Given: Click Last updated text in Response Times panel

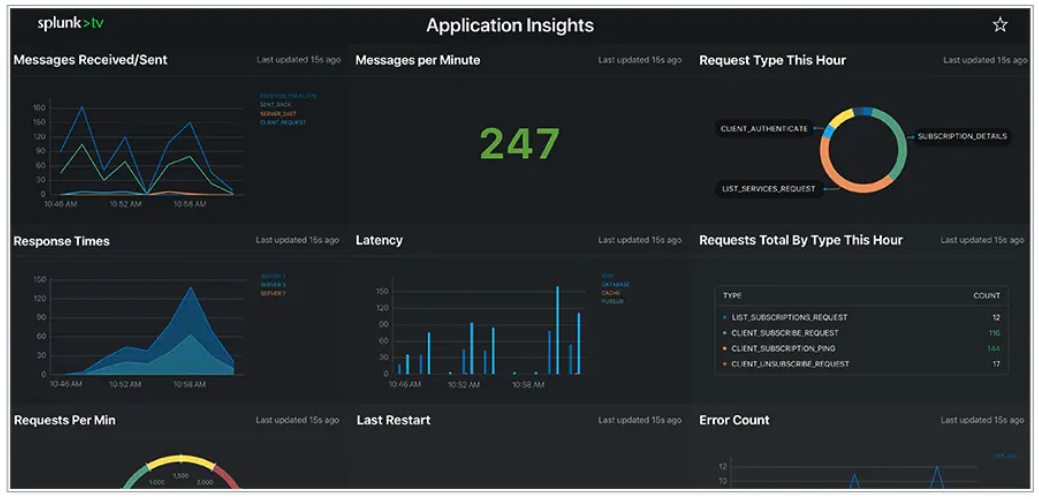Looking at the screenshot, I should (298, 240).
